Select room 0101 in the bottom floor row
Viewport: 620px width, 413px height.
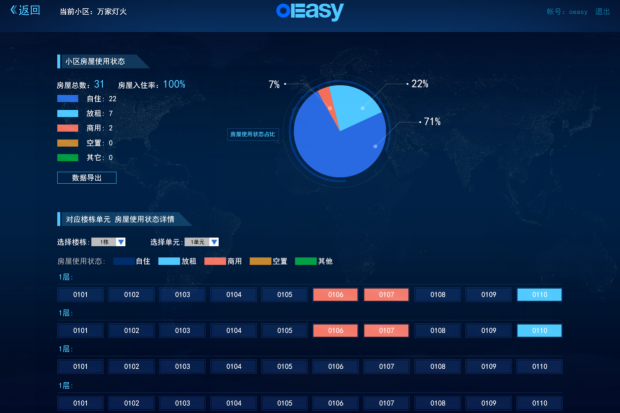[x=80, y=404]
